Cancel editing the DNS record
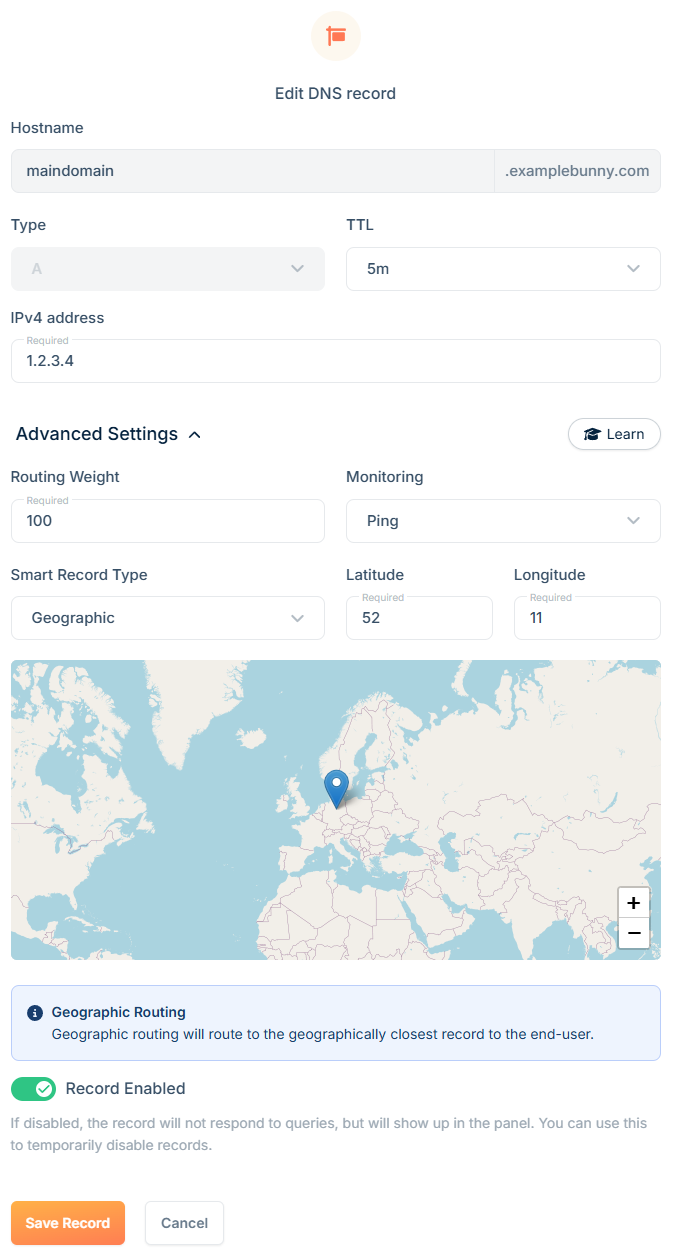 (x=184, y=1223)
